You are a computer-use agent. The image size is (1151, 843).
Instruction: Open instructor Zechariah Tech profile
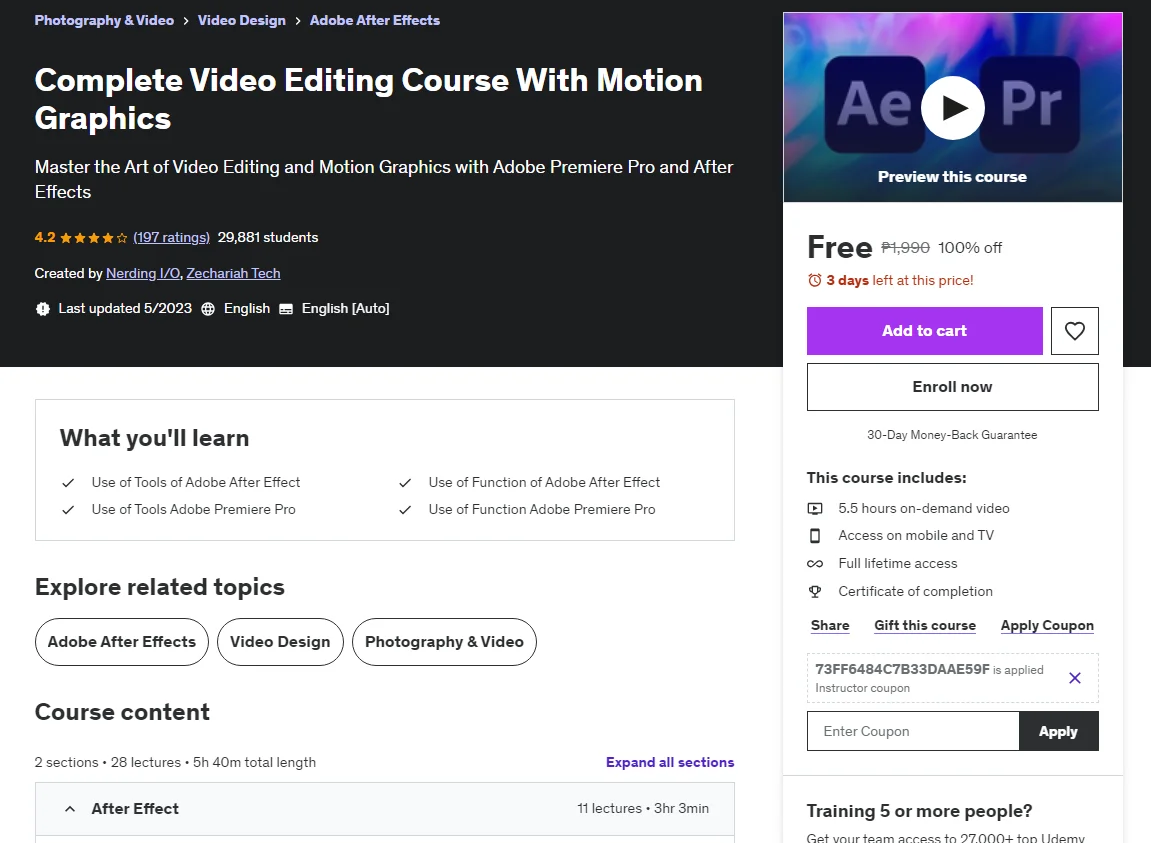[x=233, y=273]
